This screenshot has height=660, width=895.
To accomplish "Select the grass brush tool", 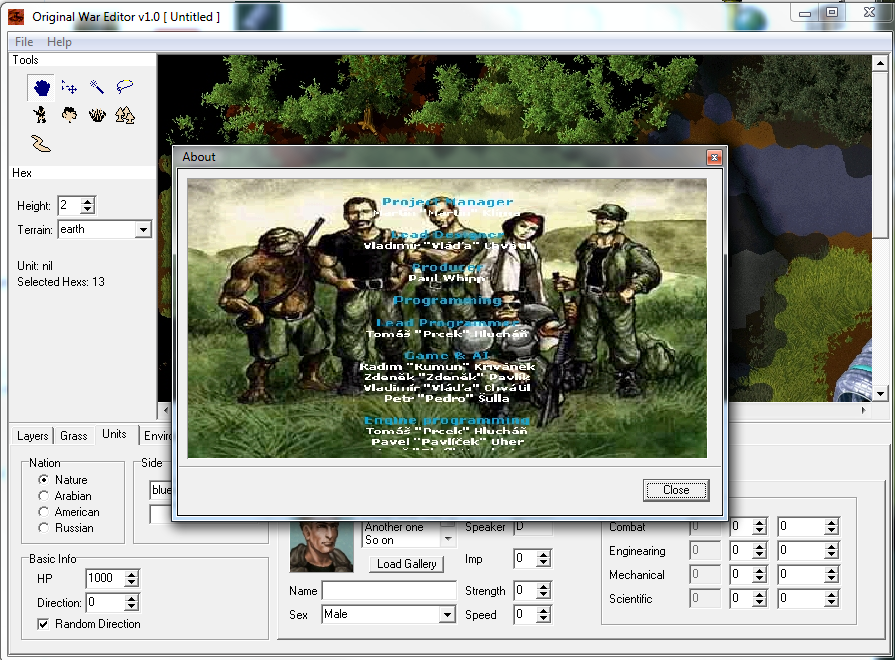I will coord(97,115).
